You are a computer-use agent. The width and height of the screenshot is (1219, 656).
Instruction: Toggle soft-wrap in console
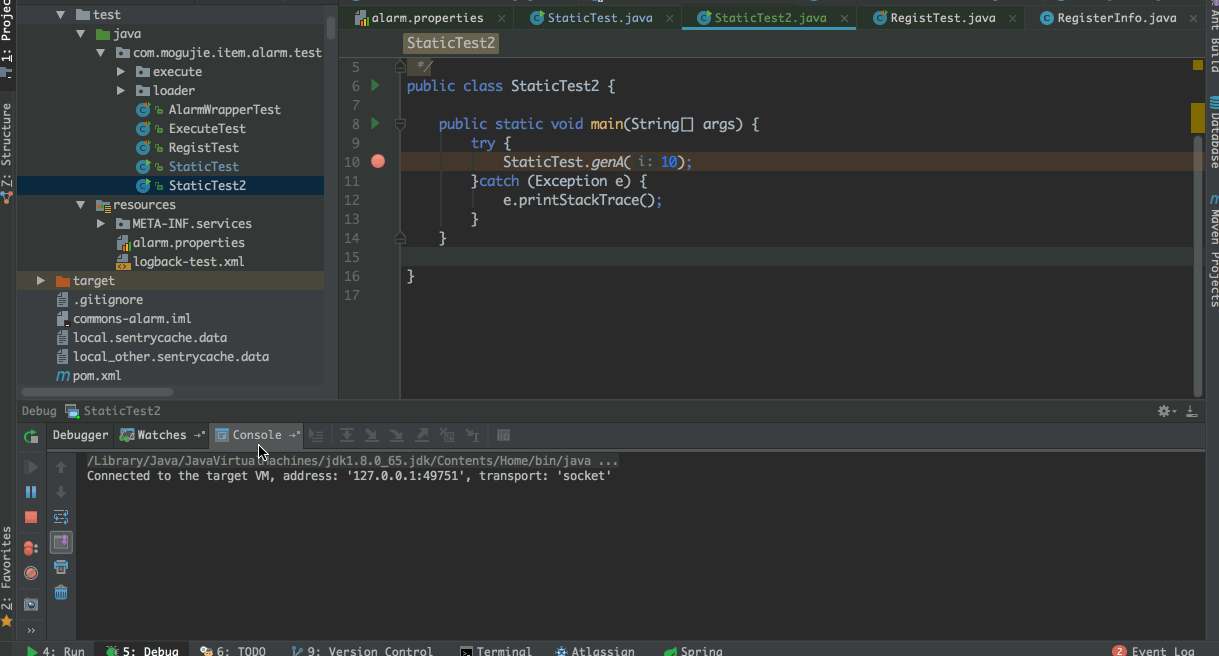[x=61, y=517]
